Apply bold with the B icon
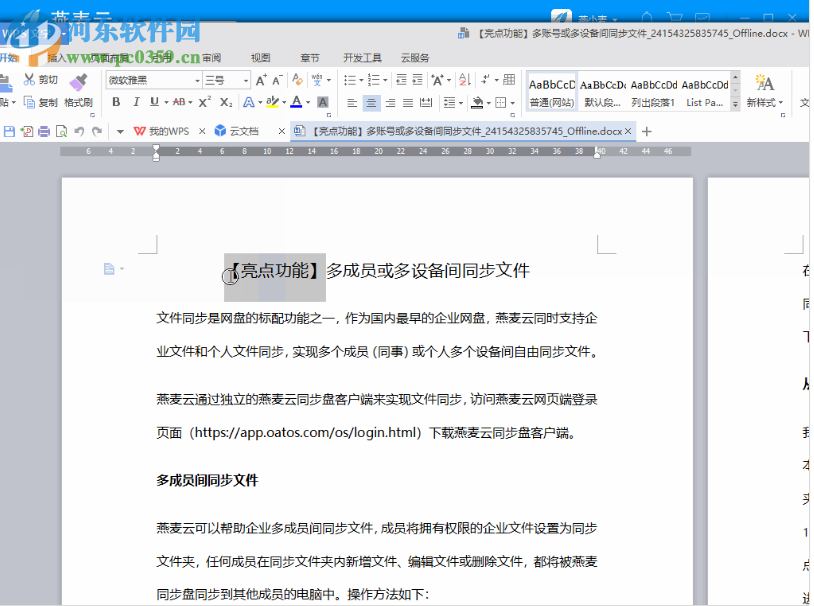This screenshot has width=814, height=606. point(117,103)
